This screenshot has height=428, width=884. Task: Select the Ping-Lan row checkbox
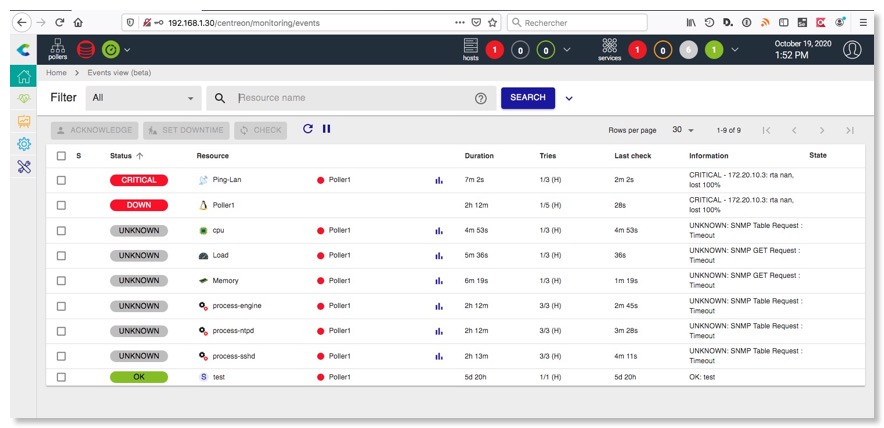pos(61,180)
